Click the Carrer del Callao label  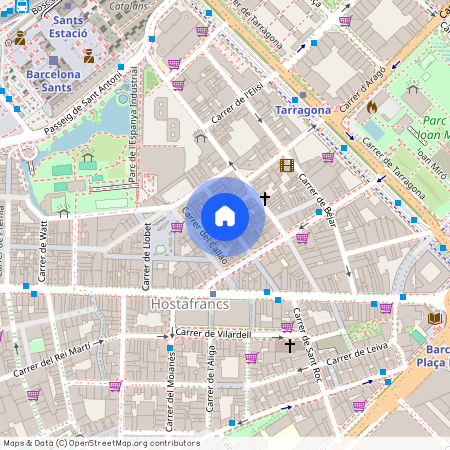pyautogui.click(x=205, y=235)
